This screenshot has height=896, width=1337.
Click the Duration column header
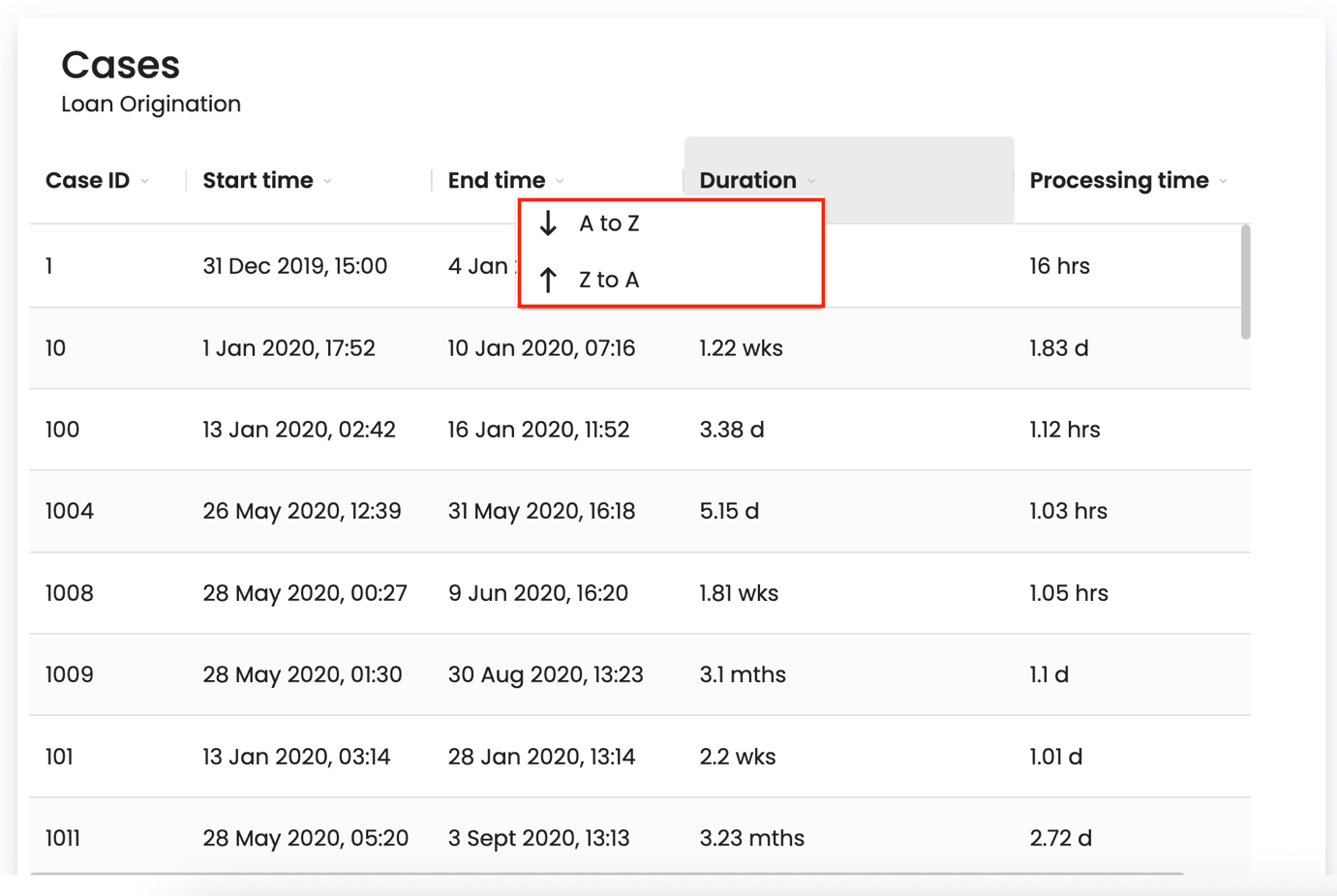(x=747, y=181)
